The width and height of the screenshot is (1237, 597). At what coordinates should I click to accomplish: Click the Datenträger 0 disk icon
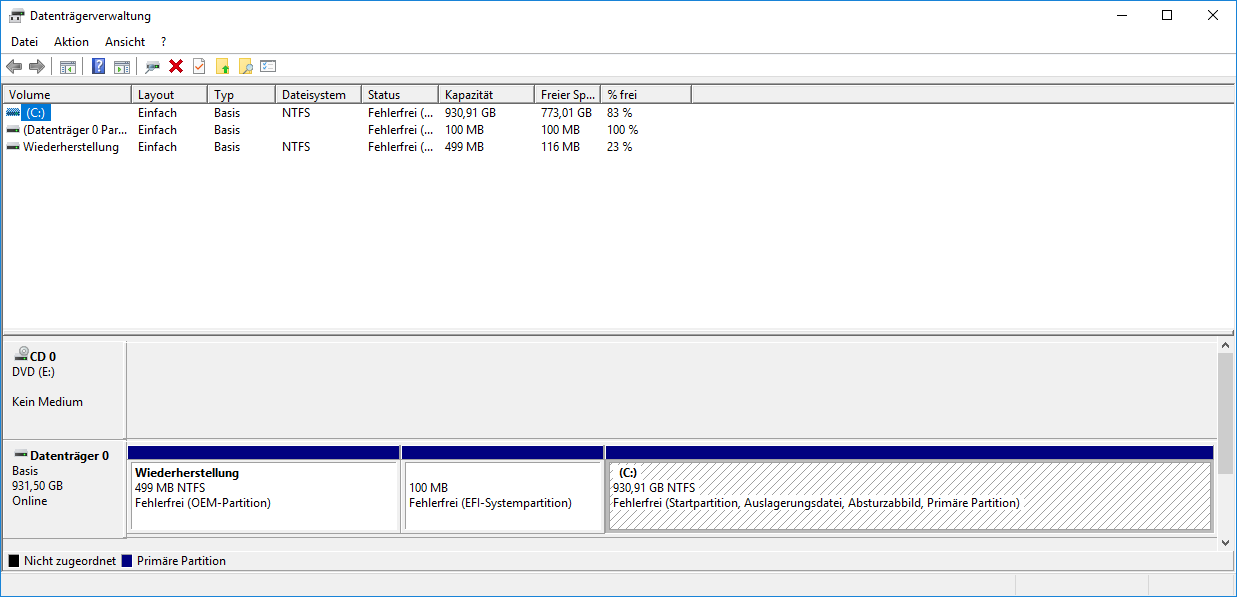click(21, 454)
